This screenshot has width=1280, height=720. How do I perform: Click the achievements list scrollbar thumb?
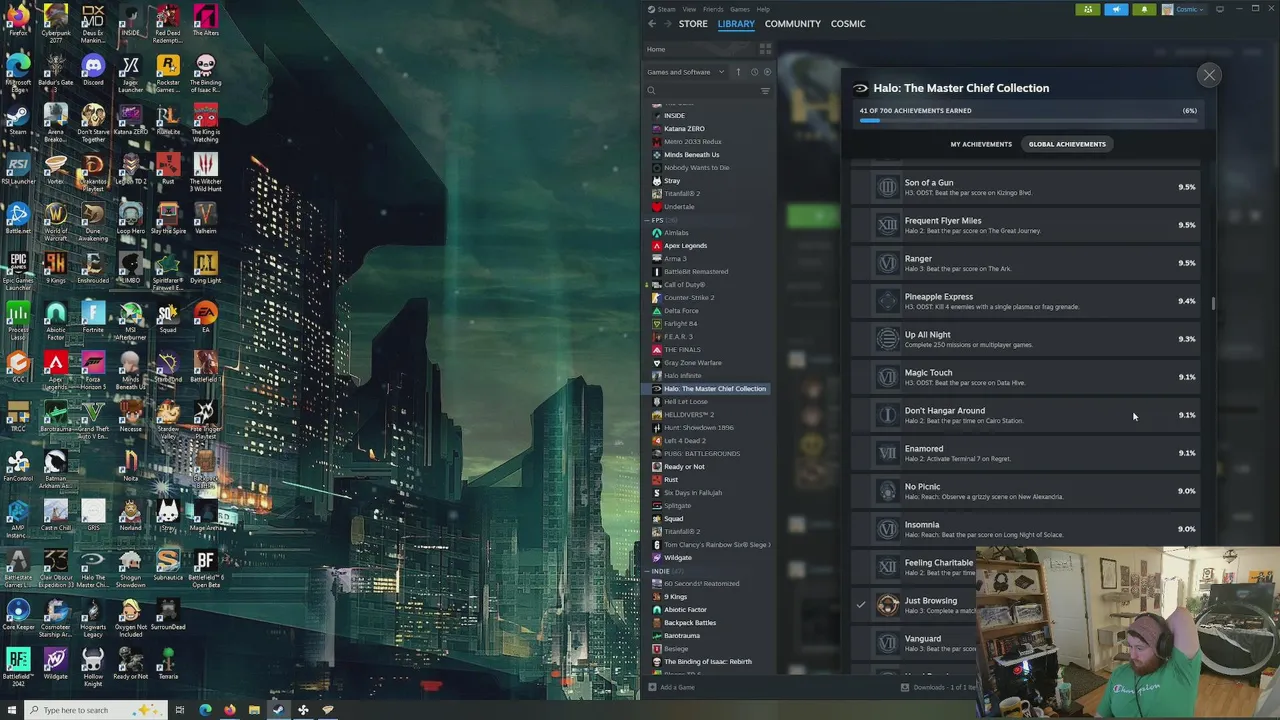tap(1214, 304)
